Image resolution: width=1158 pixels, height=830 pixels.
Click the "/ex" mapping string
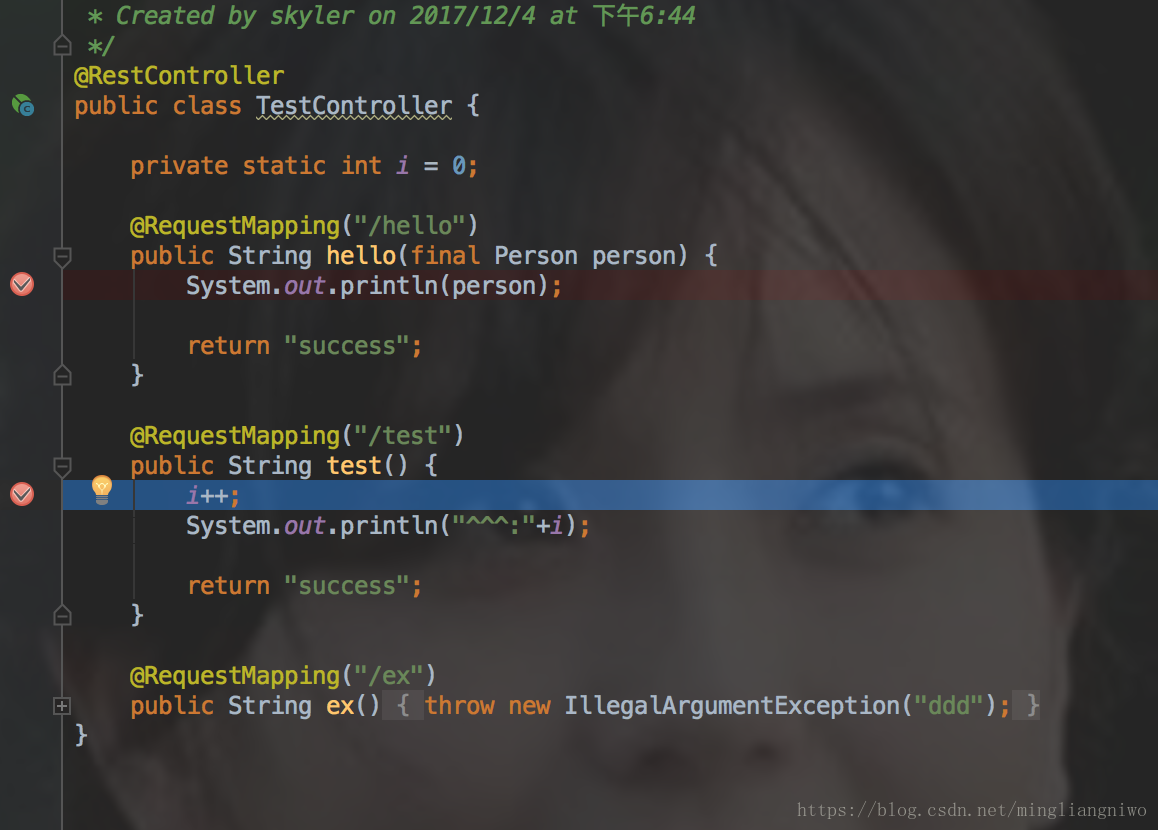[388, 675]
